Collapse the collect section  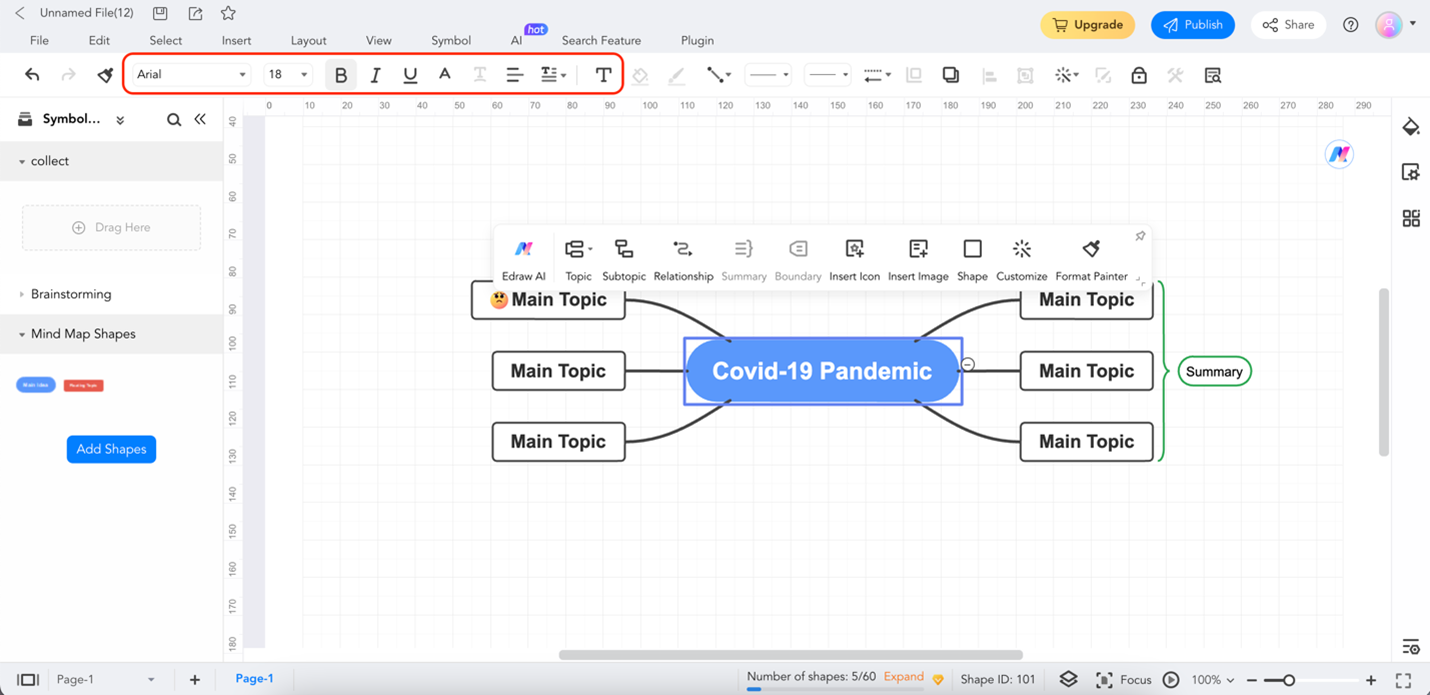click(x=22, y=161)
